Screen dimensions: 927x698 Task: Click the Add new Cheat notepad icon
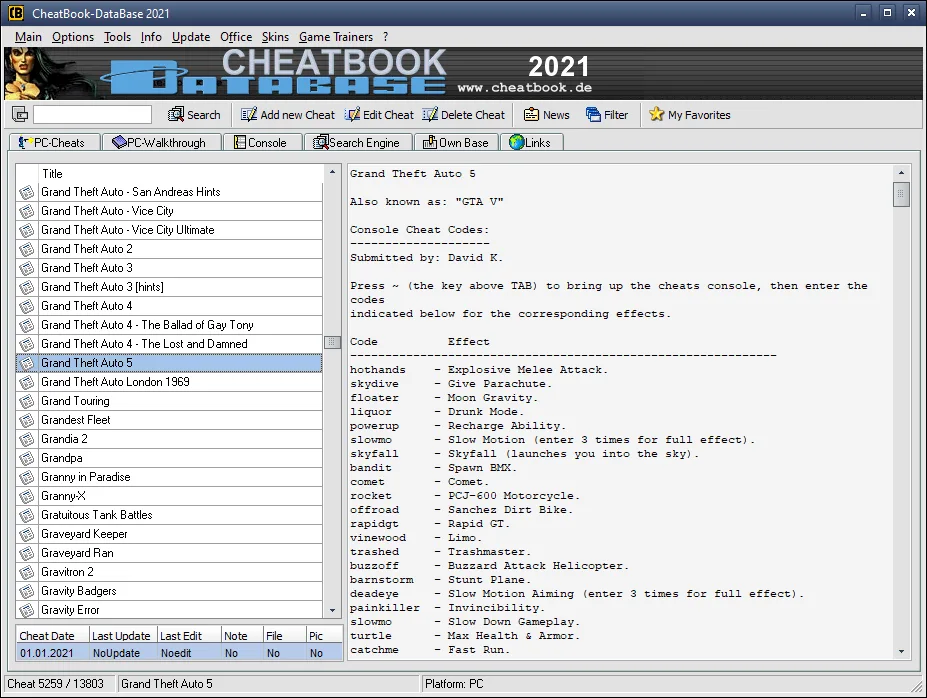coord(248,114)
